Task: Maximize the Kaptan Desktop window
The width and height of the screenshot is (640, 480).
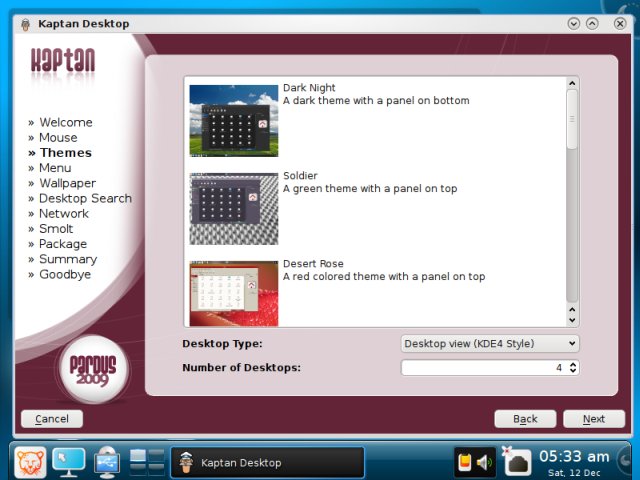Action: 592,24
